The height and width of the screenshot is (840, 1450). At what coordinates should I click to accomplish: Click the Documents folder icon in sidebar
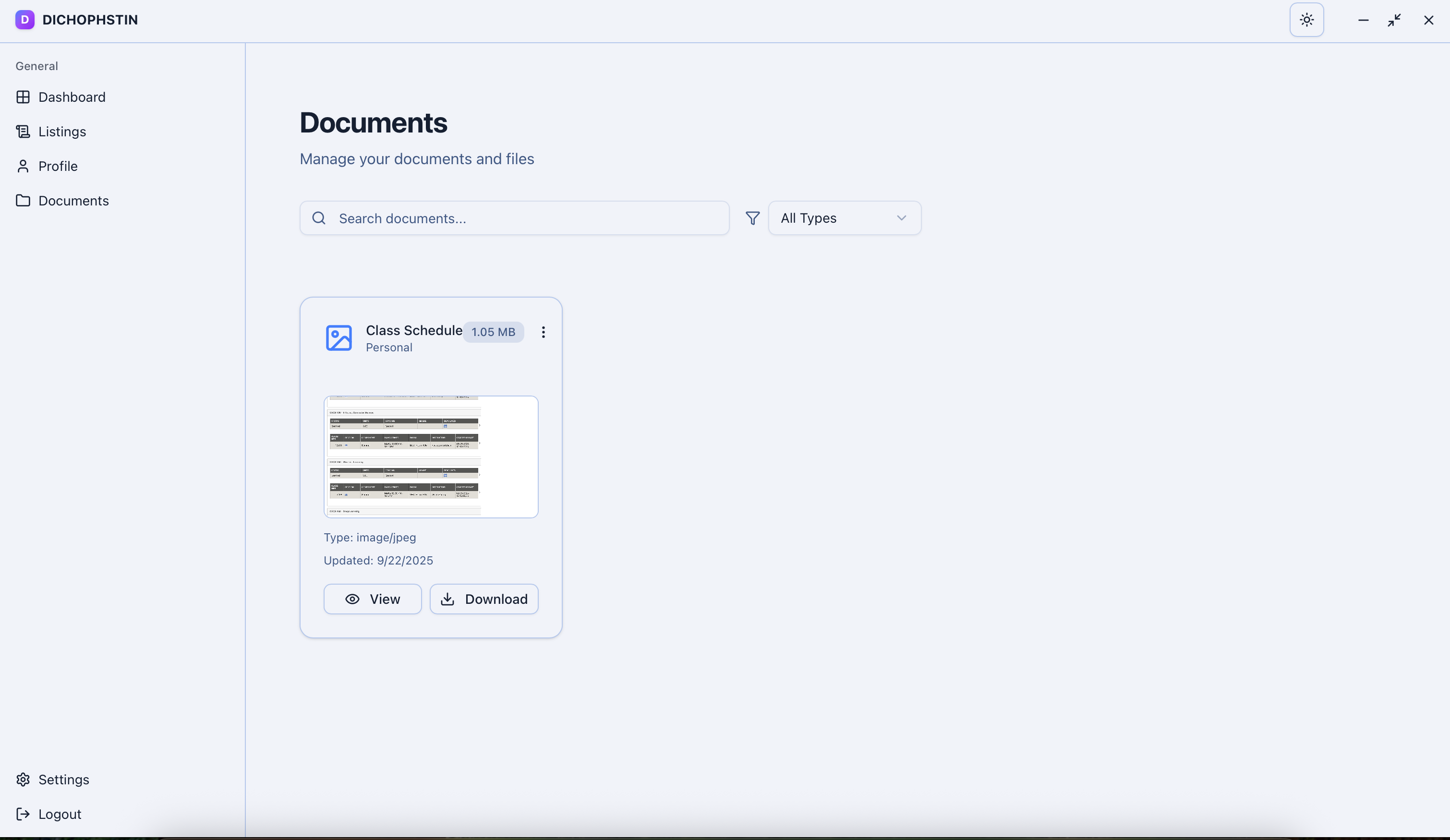(23, 201)
